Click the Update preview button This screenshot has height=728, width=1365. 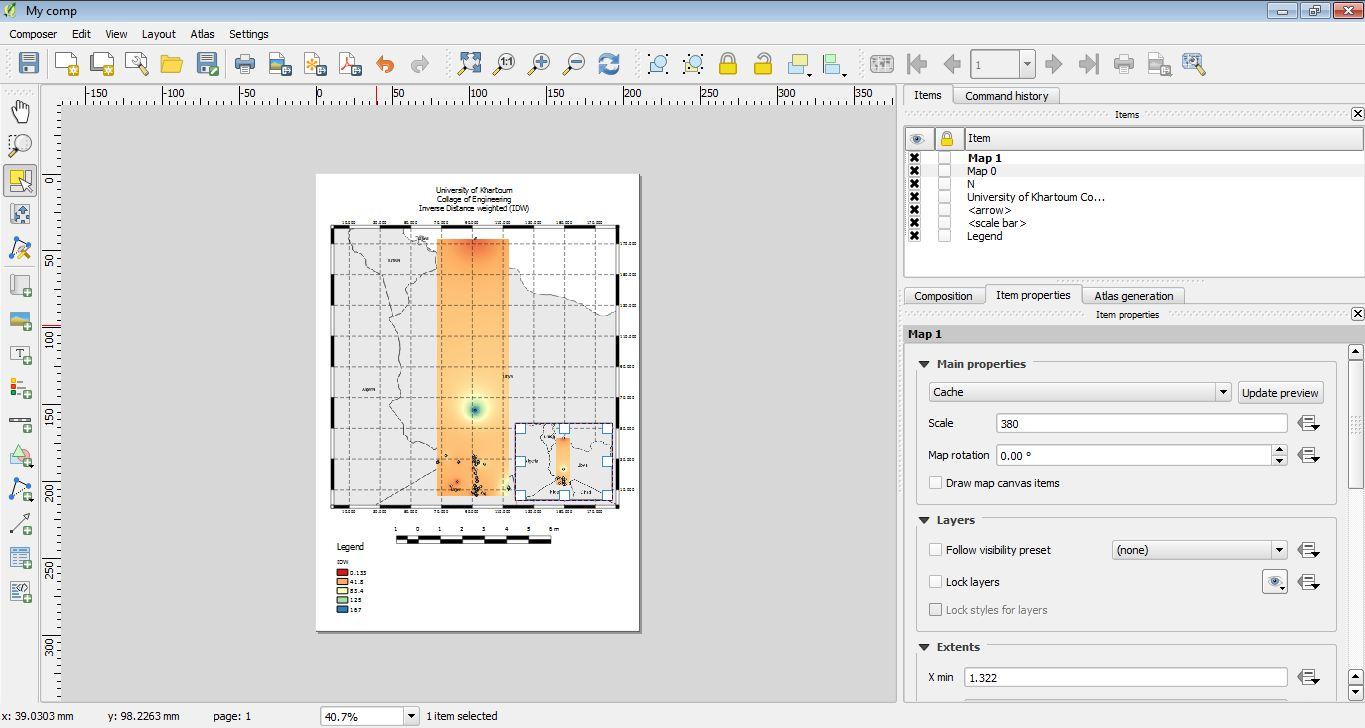click(x=1280, y=393)
